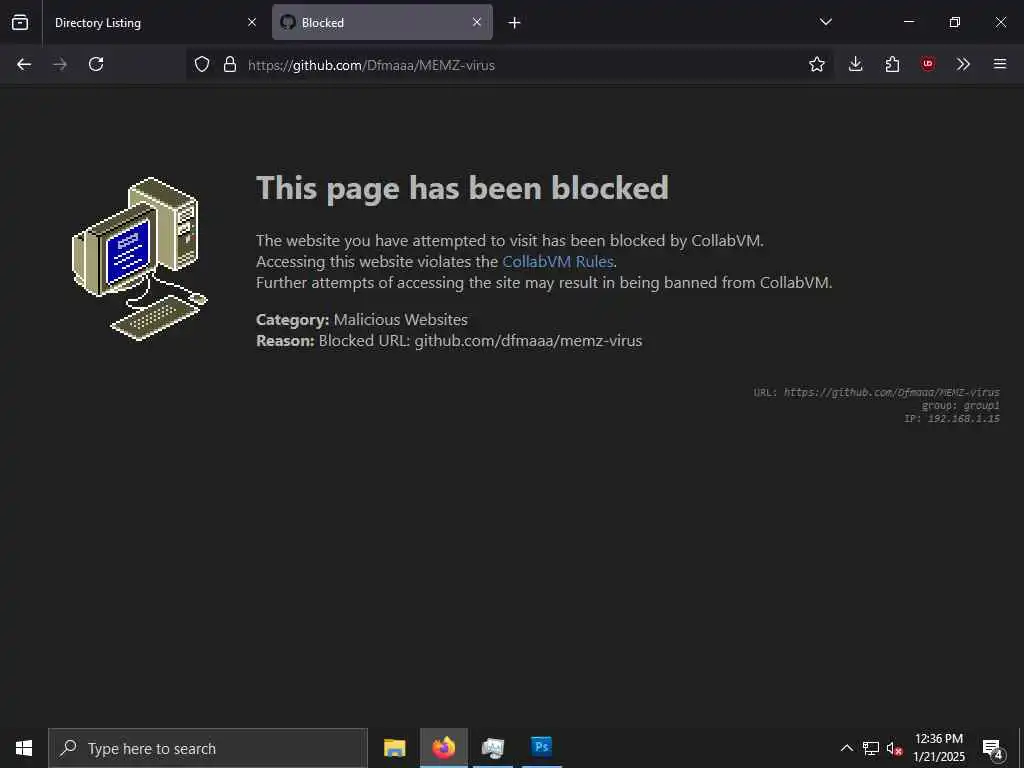Click the 'IP: 192.168.1.15' text
Image resolution: width=1024 pixels, height=768 pixels.
pyautogui.click(x=952, y=419)
